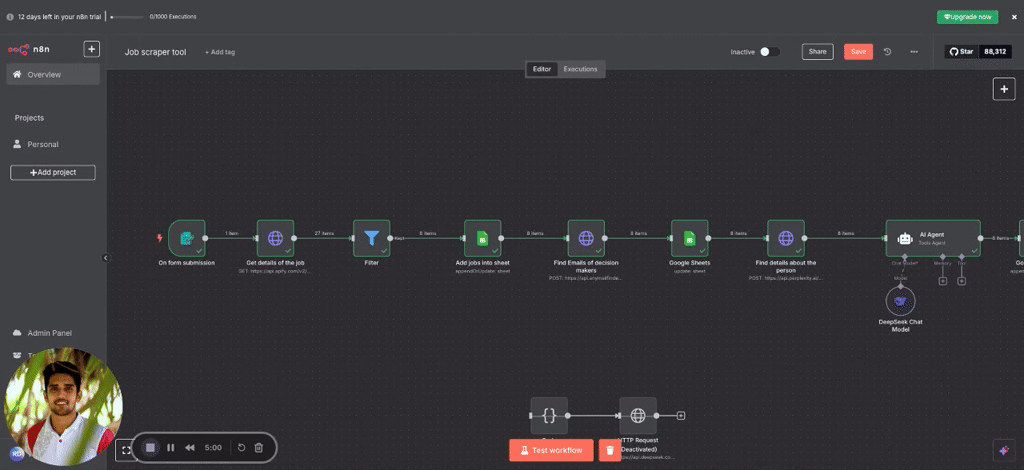
Task: Click the workflow name Job scraper tool
Action: (x=155, y=52)
